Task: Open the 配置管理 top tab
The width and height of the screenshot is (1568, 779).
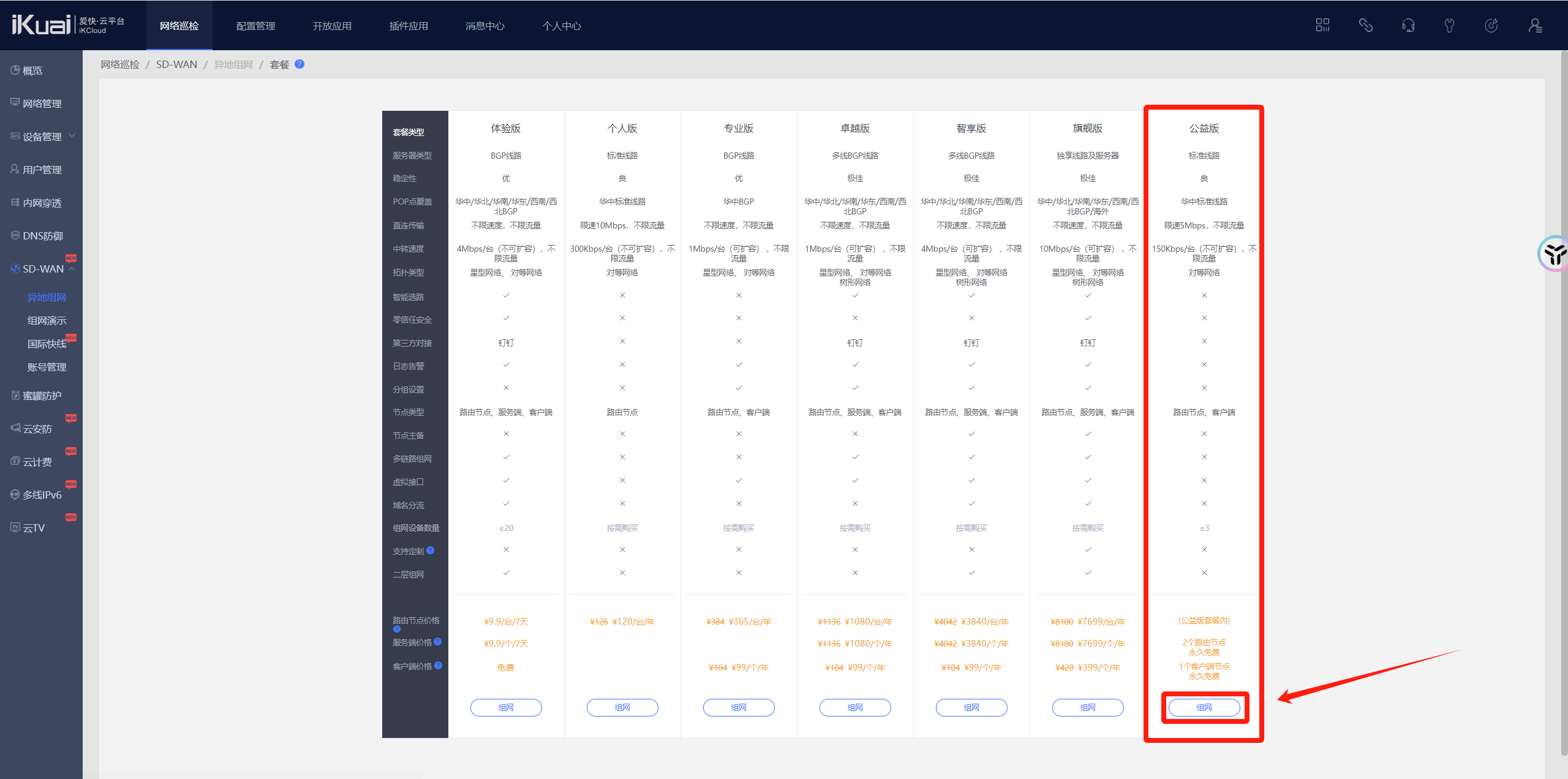Action: click(x=255, y=26)
